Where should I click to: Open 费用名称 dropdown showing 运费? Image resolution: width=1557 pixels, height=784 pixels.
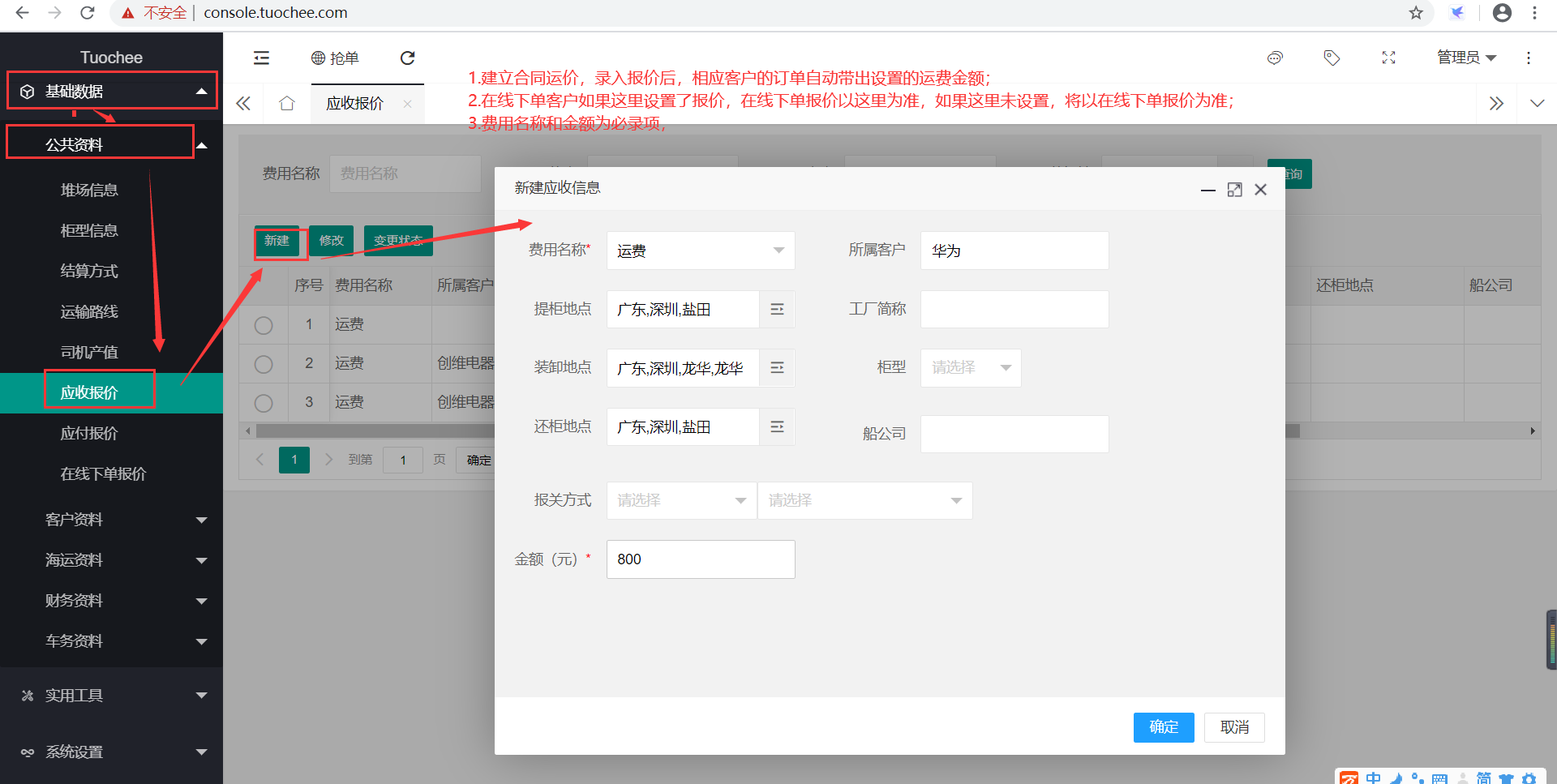[701, 251]
